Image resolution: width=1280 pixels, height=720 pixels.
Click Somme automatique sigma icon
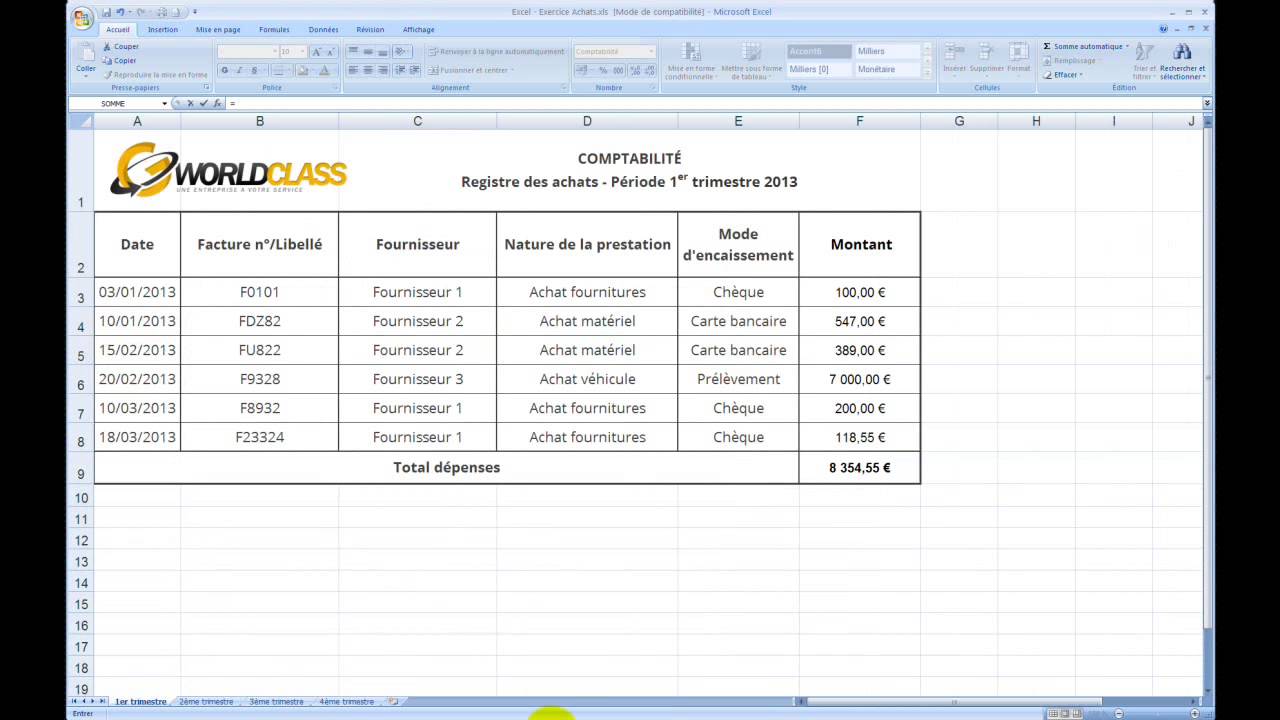pyautogui.click(x=1047, y=46)
